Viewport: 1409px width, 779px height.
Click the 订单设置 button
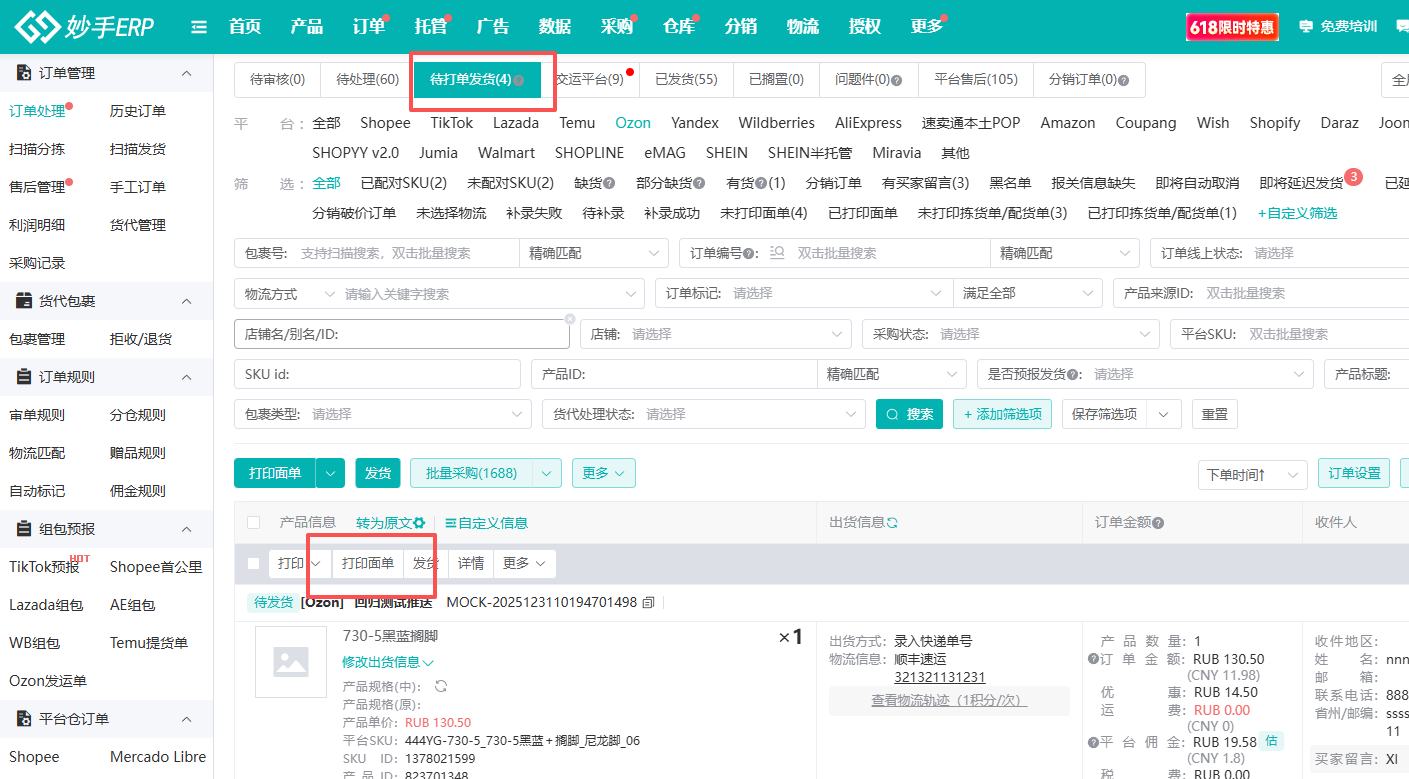click(1354, 474)
